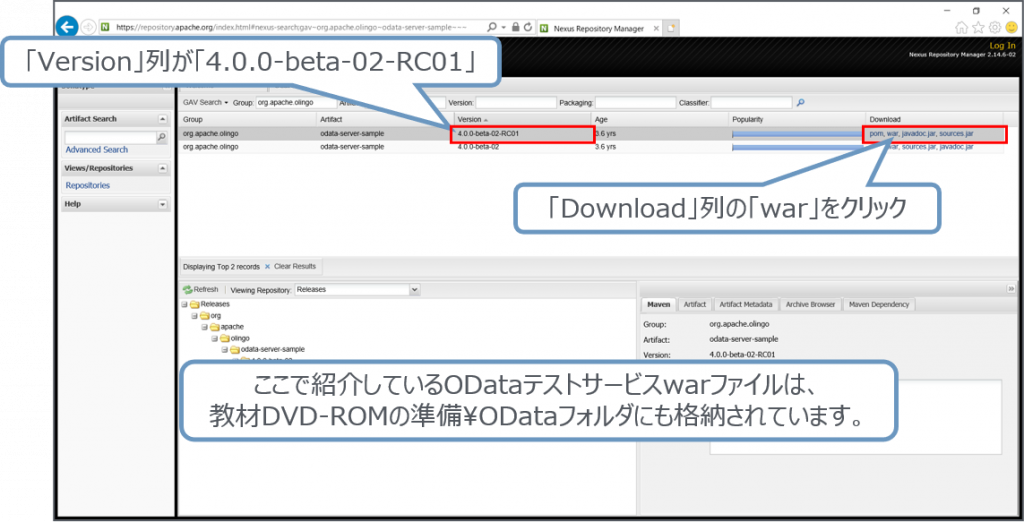This screenshot has width=1024, height=522.
Task: Open the browser settings gear icon
Action: [994, 27]
